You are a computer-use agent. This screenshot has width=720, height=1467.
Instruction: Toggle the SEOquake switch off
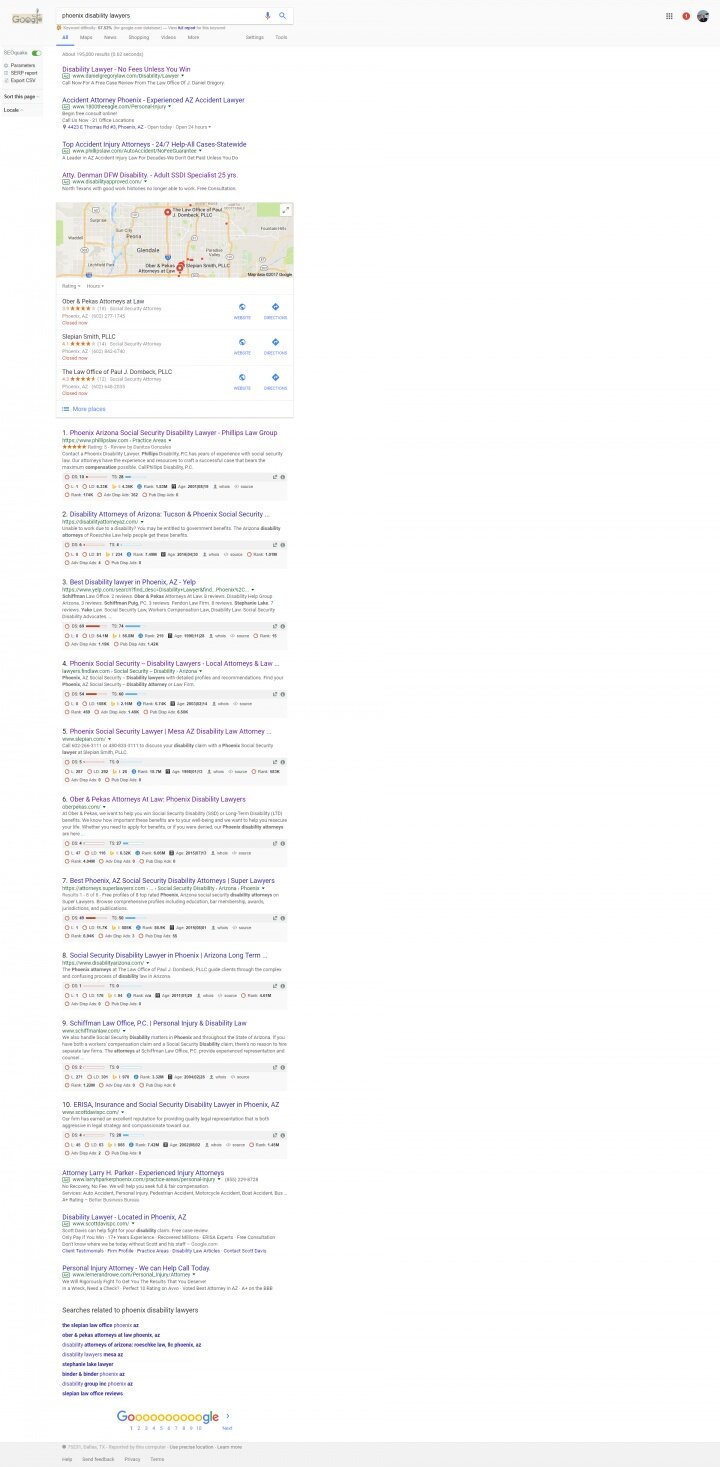[x=36, y=52]
